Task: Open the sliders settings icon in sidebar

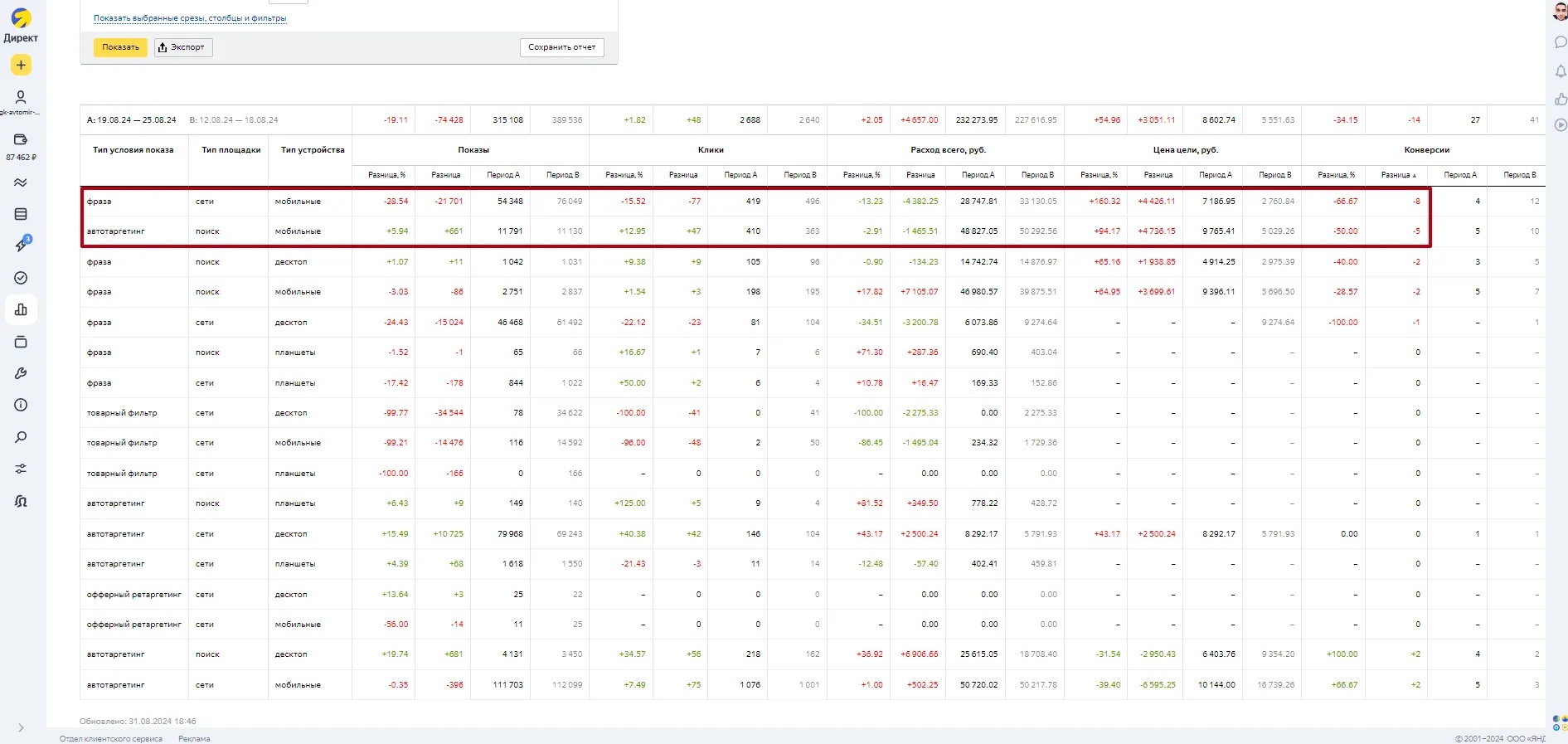Action: tap(21, 469)
